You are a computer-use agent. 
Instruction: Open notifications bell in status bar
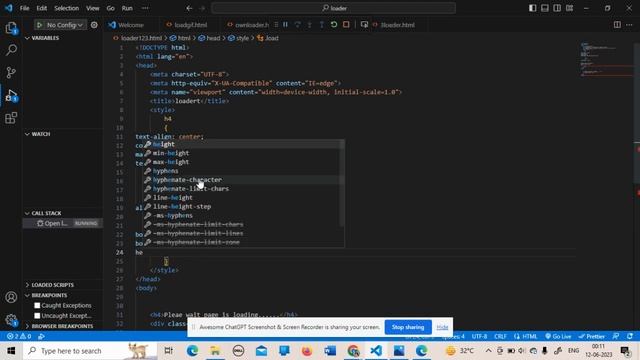(630, 336)
